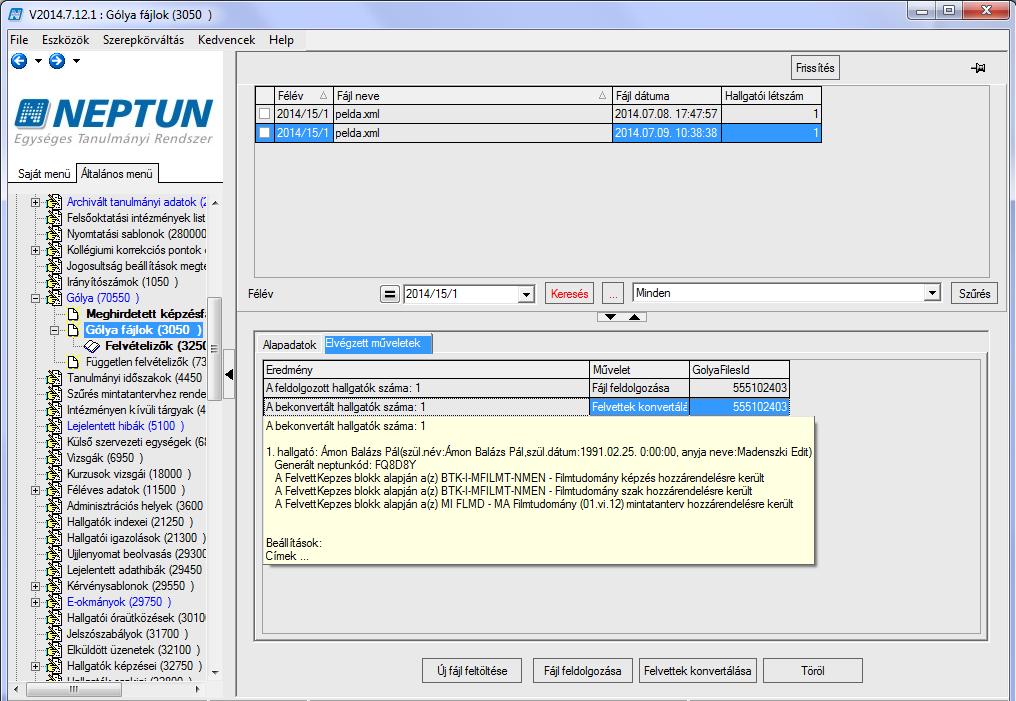Viewport: 1016px width, 701px height.
Task: Click the Fájl feldolgozása button
Action: [583, 671]
